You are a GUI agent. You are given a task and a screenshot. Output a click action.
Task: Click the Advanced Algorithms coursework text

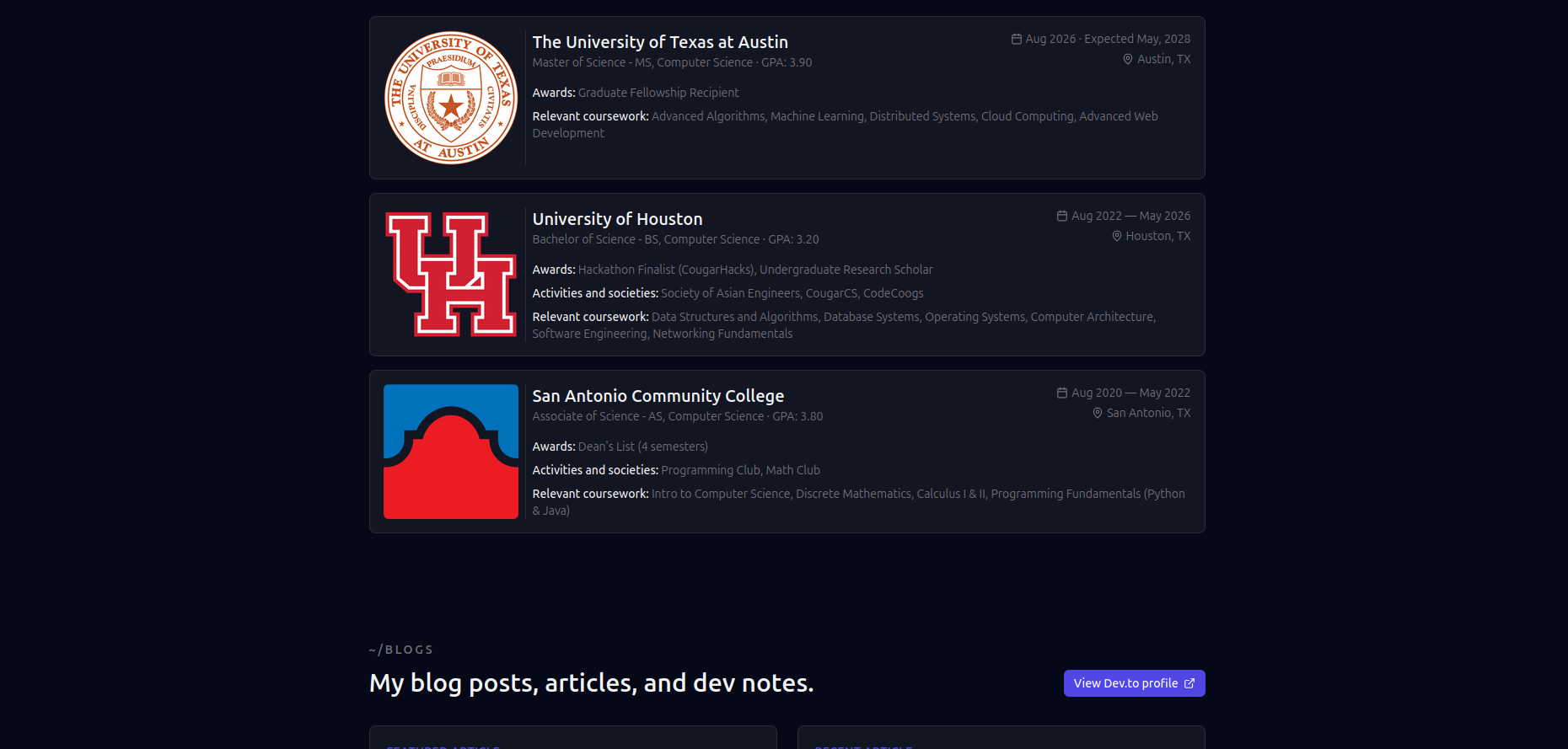click(x=708, y=116)
